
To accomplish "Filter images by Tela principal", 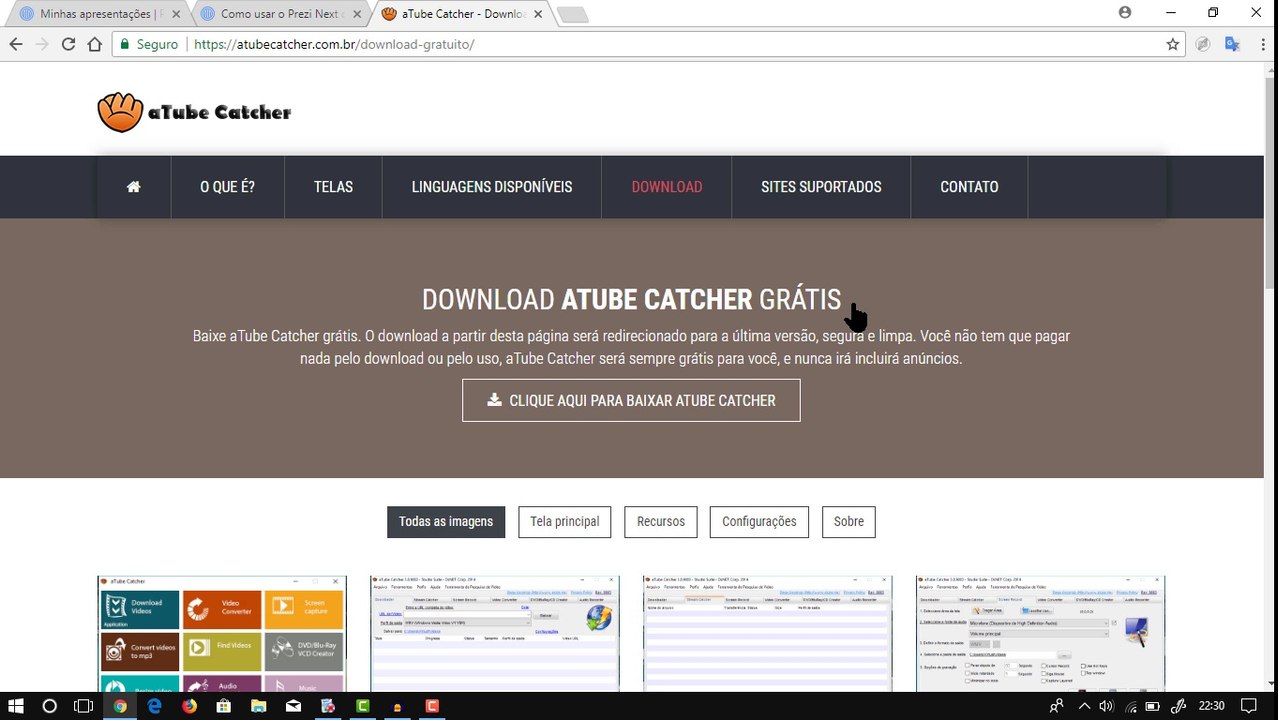I will [565, 522].
